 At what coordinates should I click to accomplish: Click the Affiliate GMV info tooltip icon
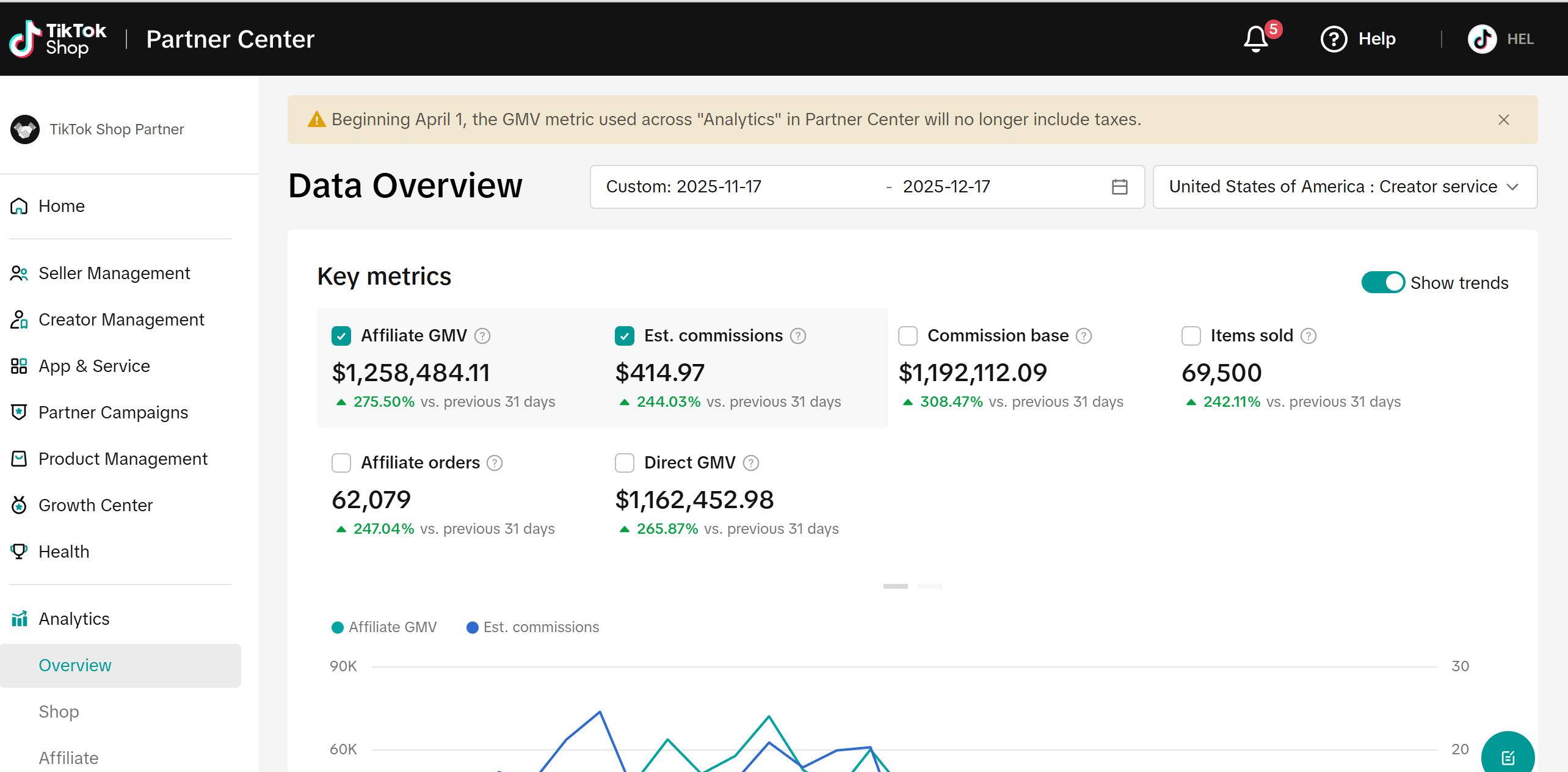482,336
